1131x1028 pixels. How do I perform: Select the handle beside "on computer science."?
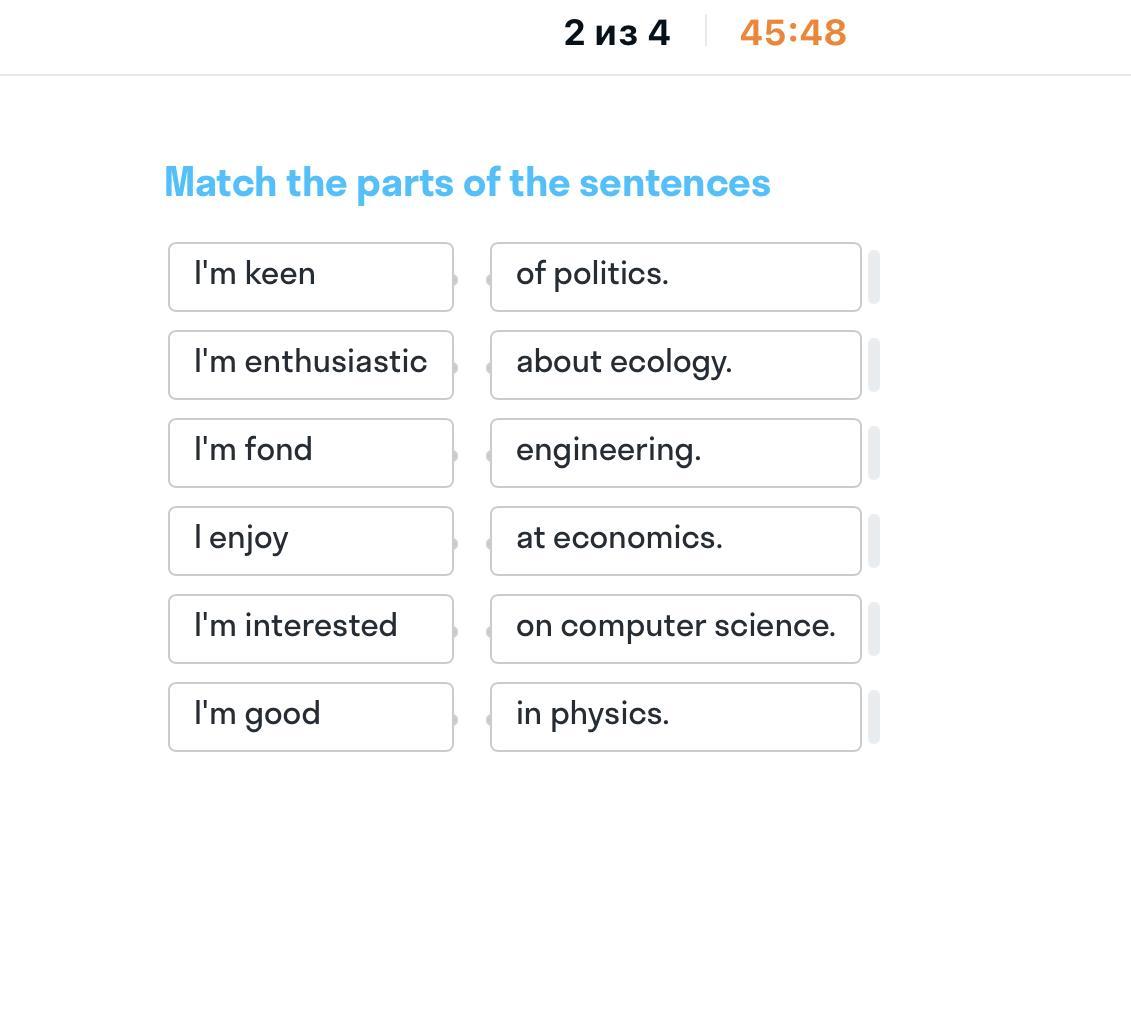tap(874, 628)
